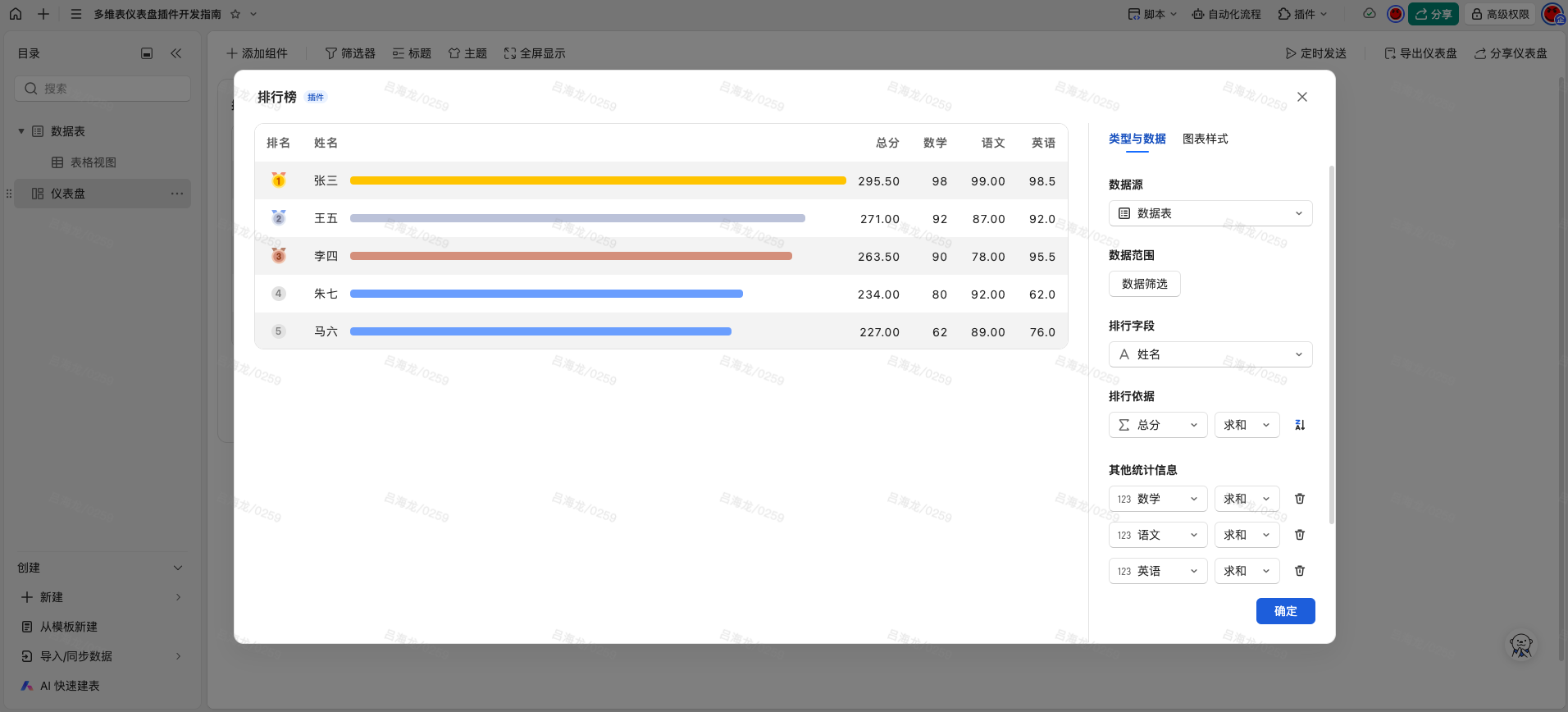Open the 数据源 dropdown showing 数据表
1568x712 pixels.
coord(1210,213)
